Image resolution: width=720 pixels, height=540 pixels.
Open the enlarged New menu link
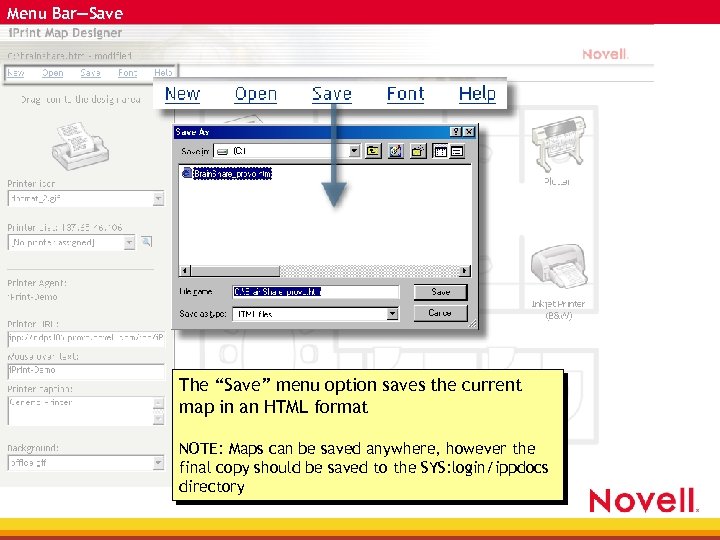click(x=182, y=94)
